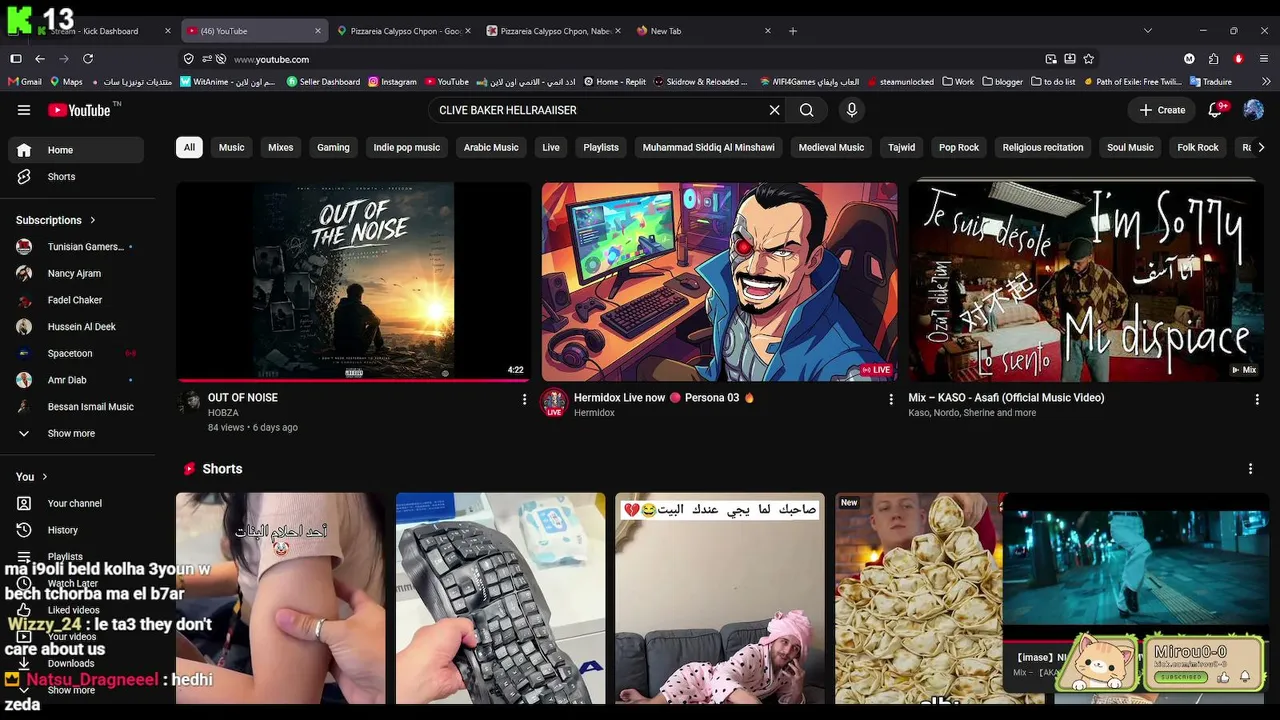The image size is (1280, 720).
Task: Clear the search box with the X
Action: pyautogui.click(x=774, y=110)
